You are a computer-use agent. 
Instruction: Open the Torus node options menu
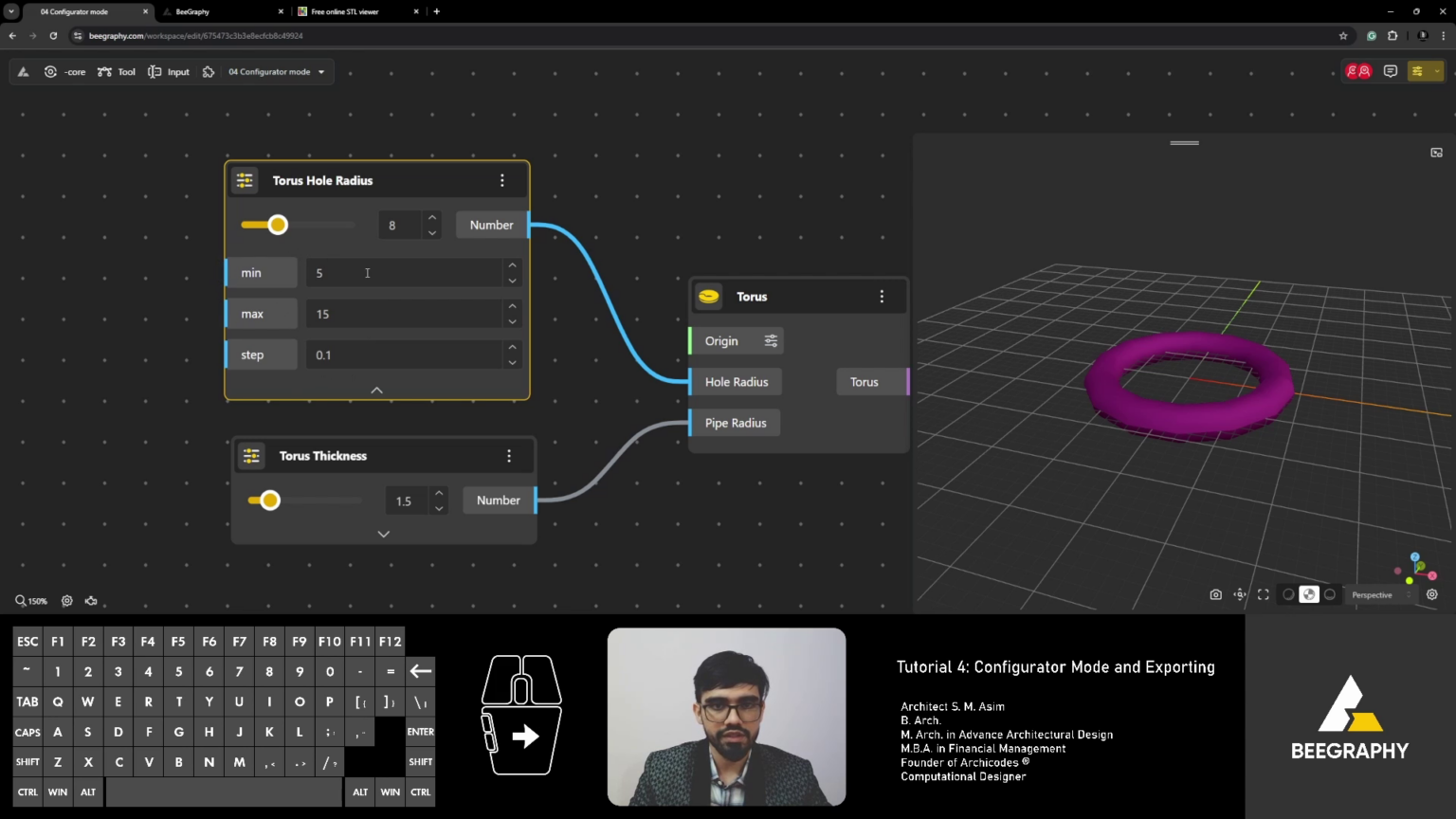pyautogui.click(x=882, y=296)
